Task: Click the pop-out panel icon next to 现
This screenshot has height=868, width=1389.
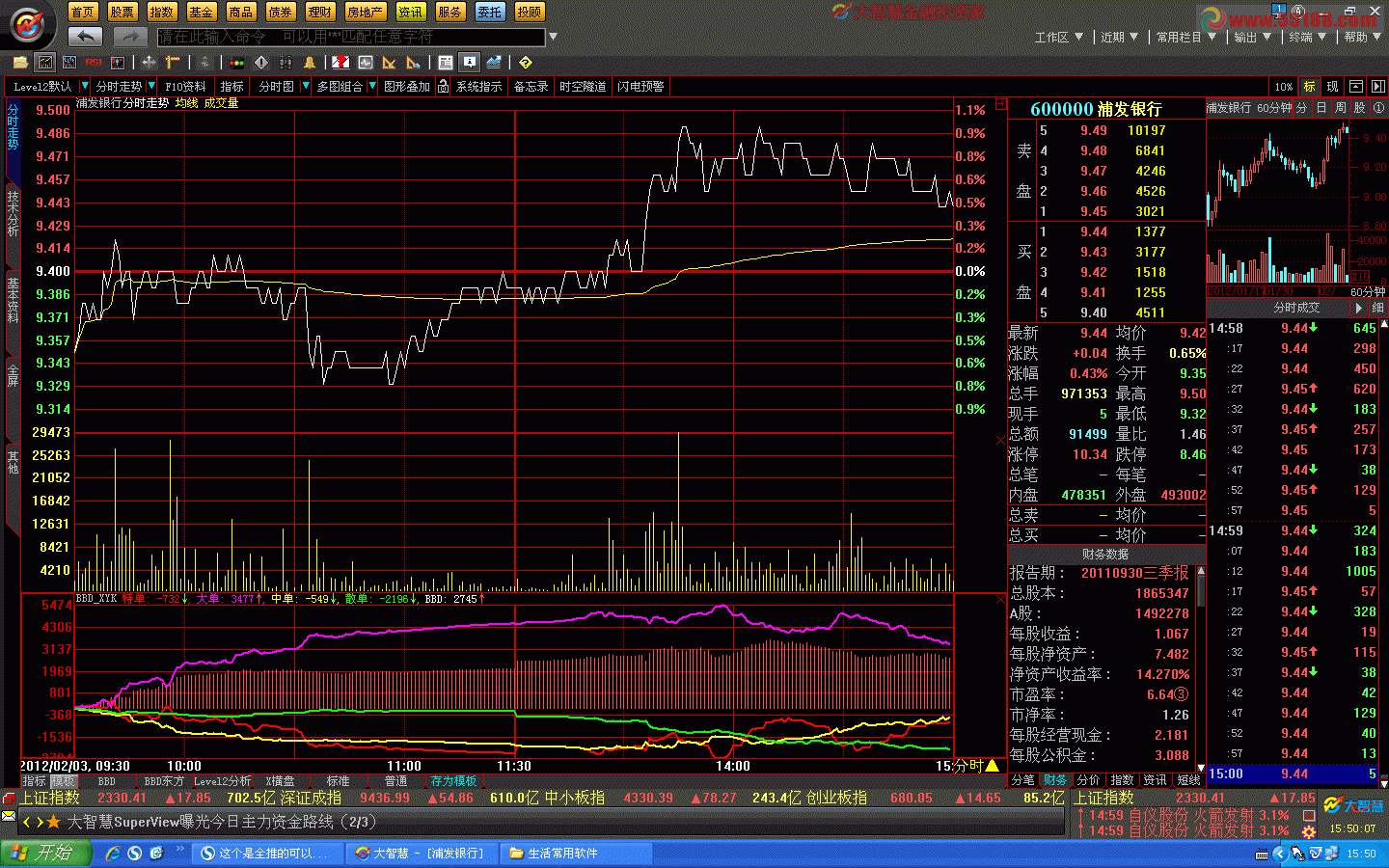Action: pos(1356,87)
